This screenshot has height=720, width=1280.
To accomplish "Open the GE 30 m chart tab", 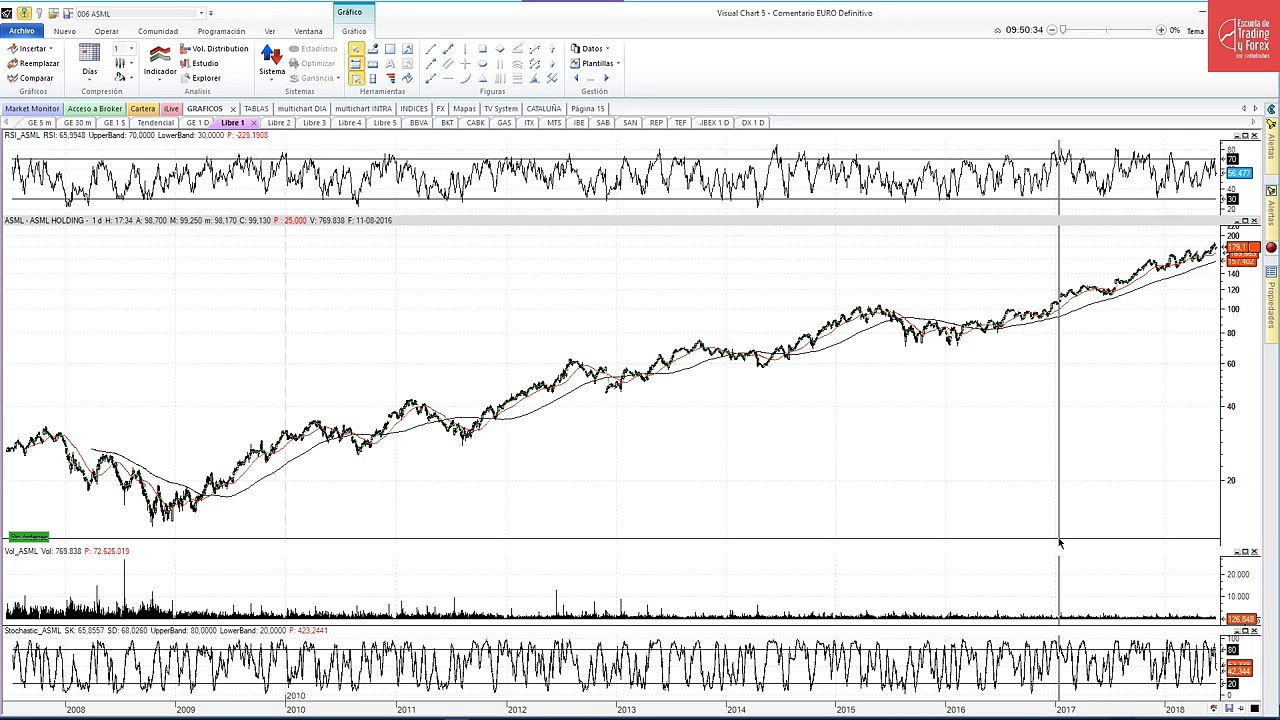I will point(77,123).
